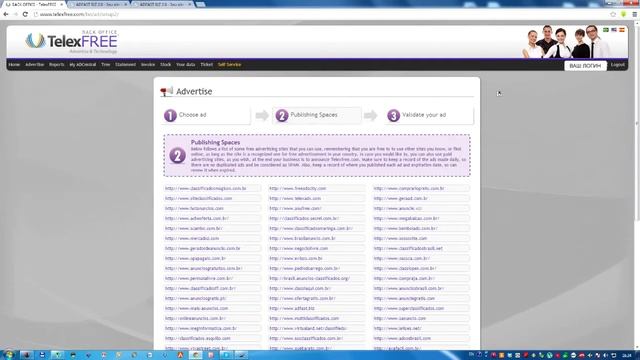The height and width of the screenshot is (360, 640).
Task: Switch language with the Spain flag
Action: point(622,30)
